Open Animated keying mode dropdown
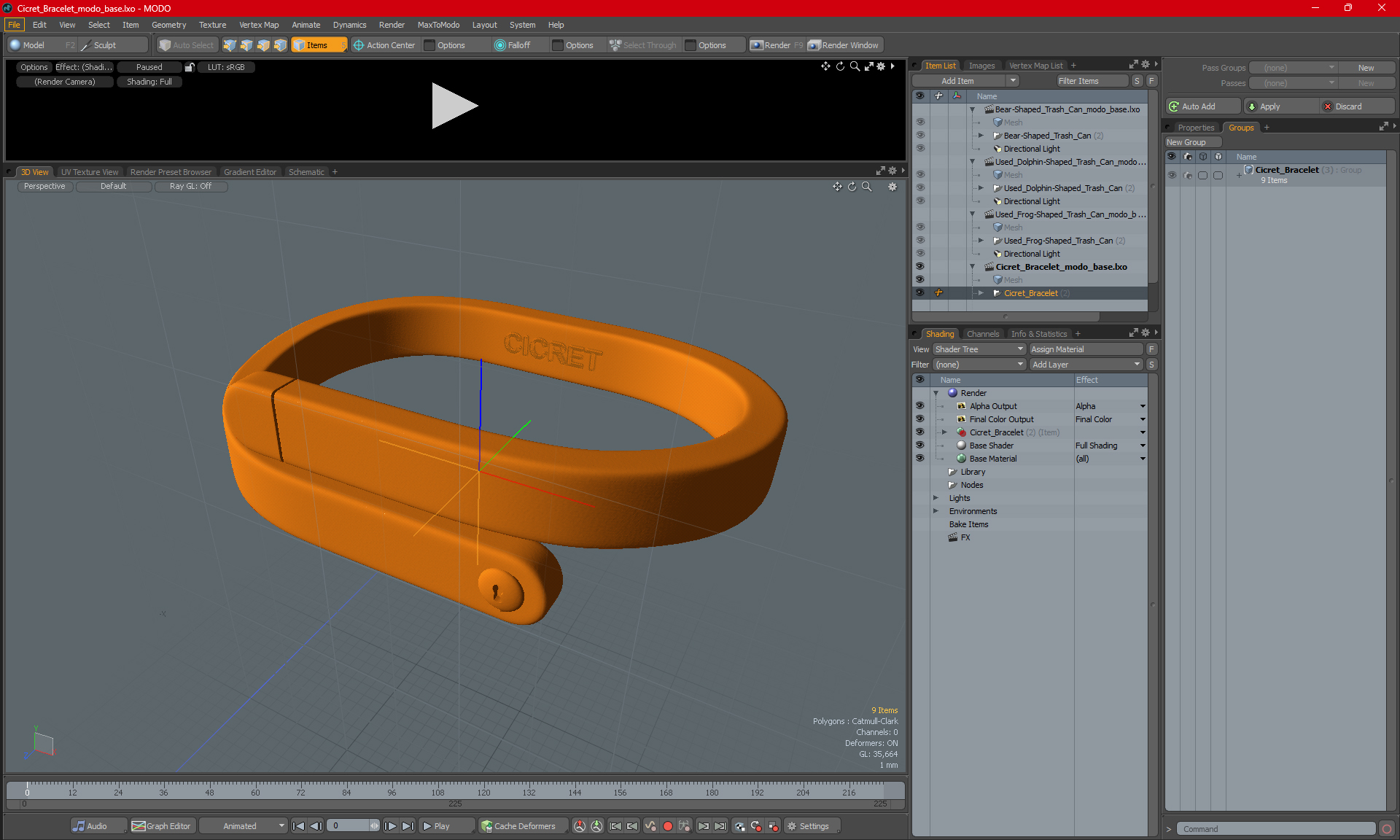The image size is (1400, 840). [243, 826]
